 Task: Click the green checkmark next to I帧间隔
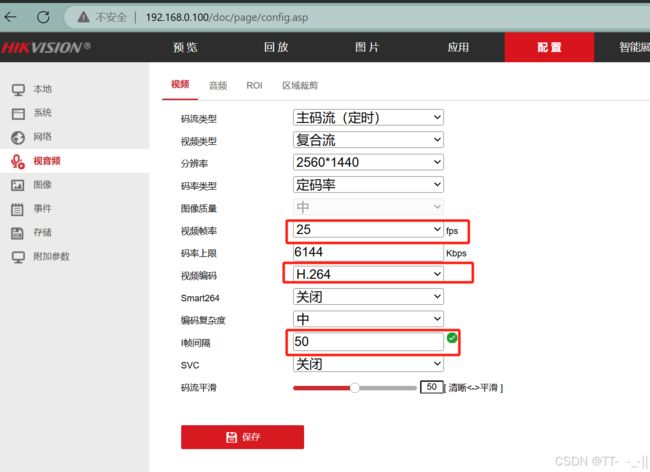[x=452, y=338]
